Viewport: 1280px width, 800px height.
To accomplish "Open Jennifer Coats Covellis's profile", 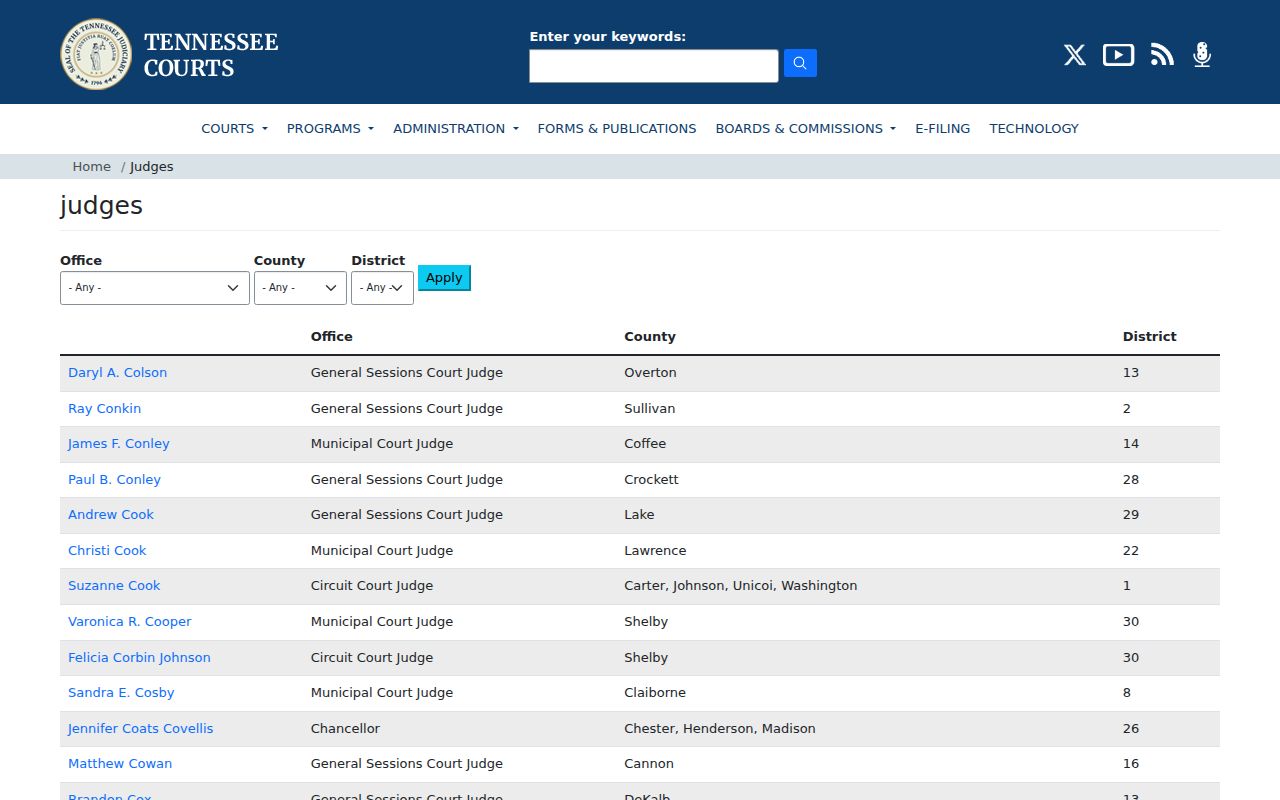I will tap(140, 728).
